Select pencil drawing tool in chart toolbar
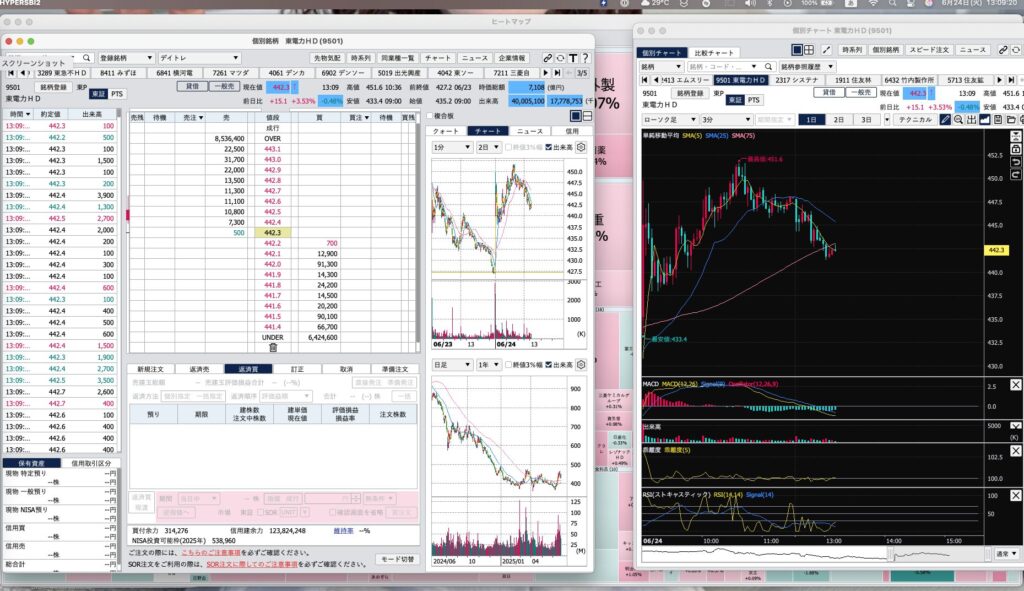The height and width of the screenshot is (591, 1024). 945,120
